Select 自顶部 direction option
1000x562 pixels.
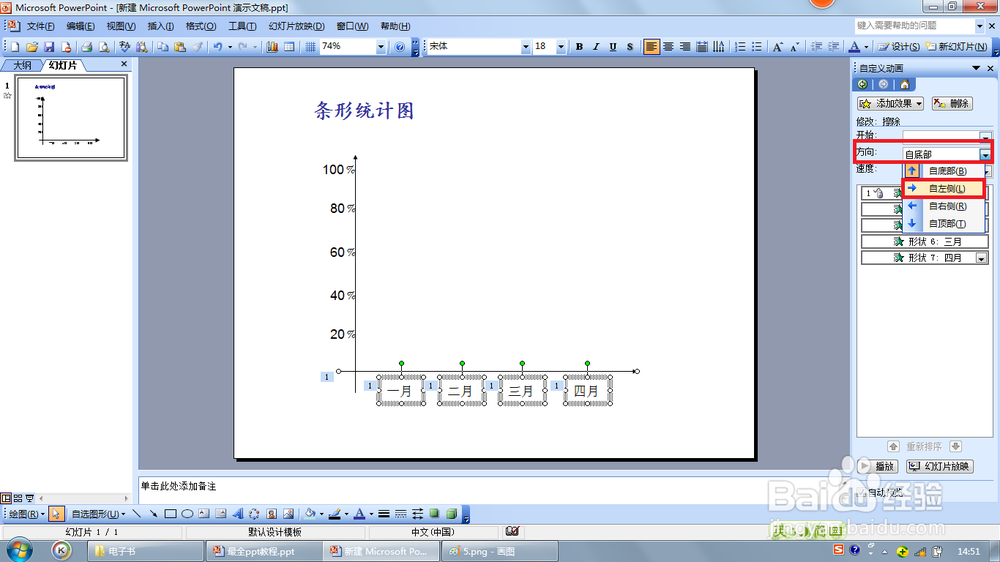(x=944, y=224)
